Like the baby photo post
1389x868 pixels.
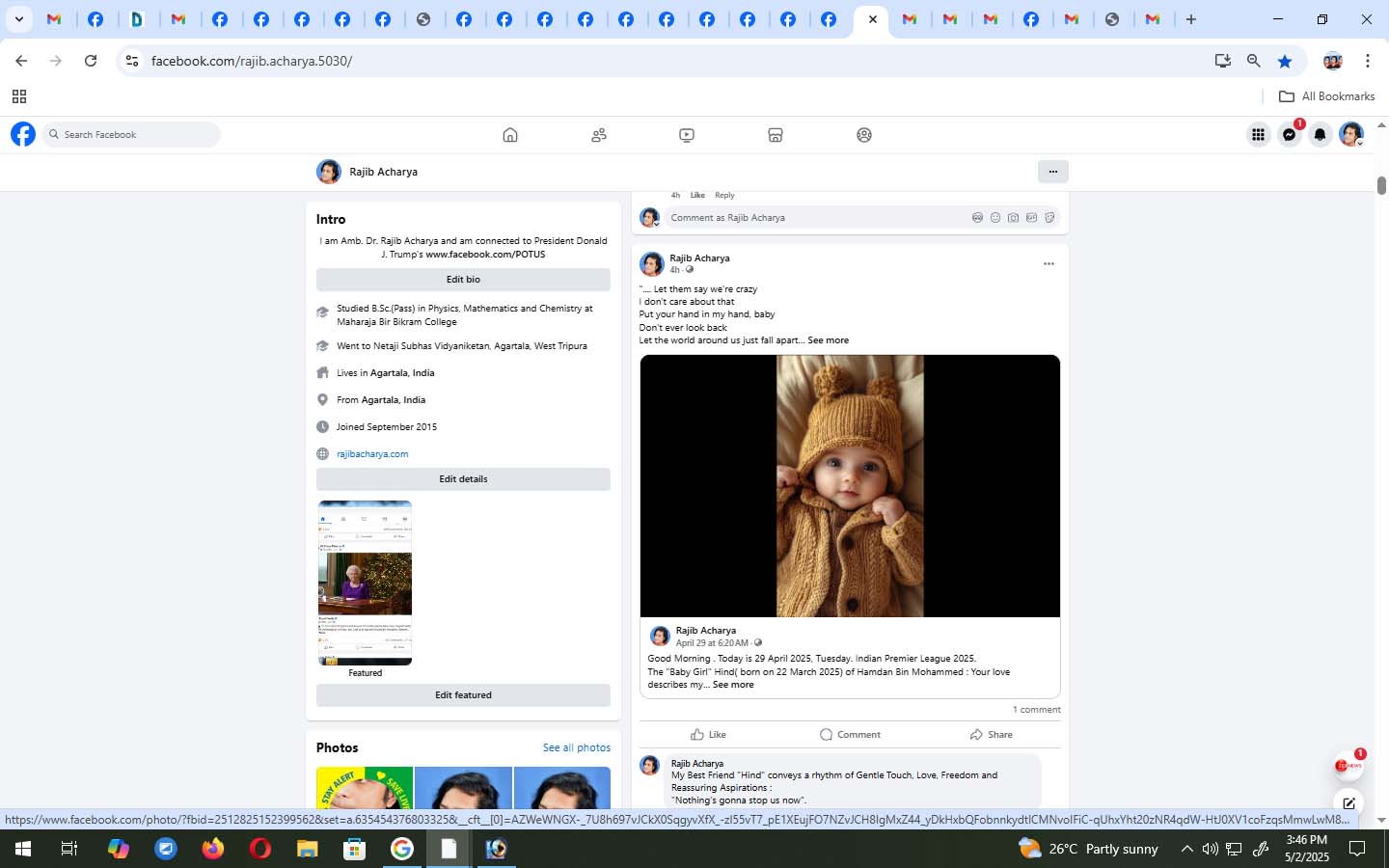coord(709,735)
